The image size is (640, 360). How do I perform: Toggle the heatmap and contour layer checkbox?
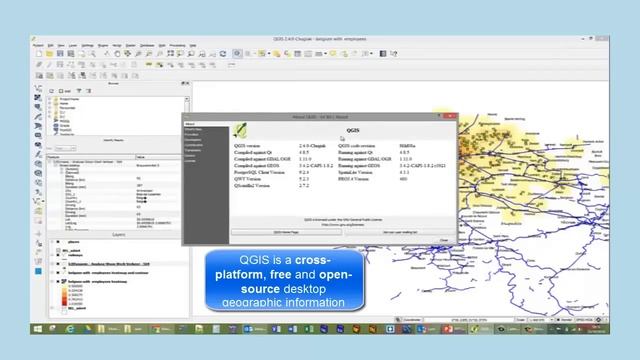(58, 273)
